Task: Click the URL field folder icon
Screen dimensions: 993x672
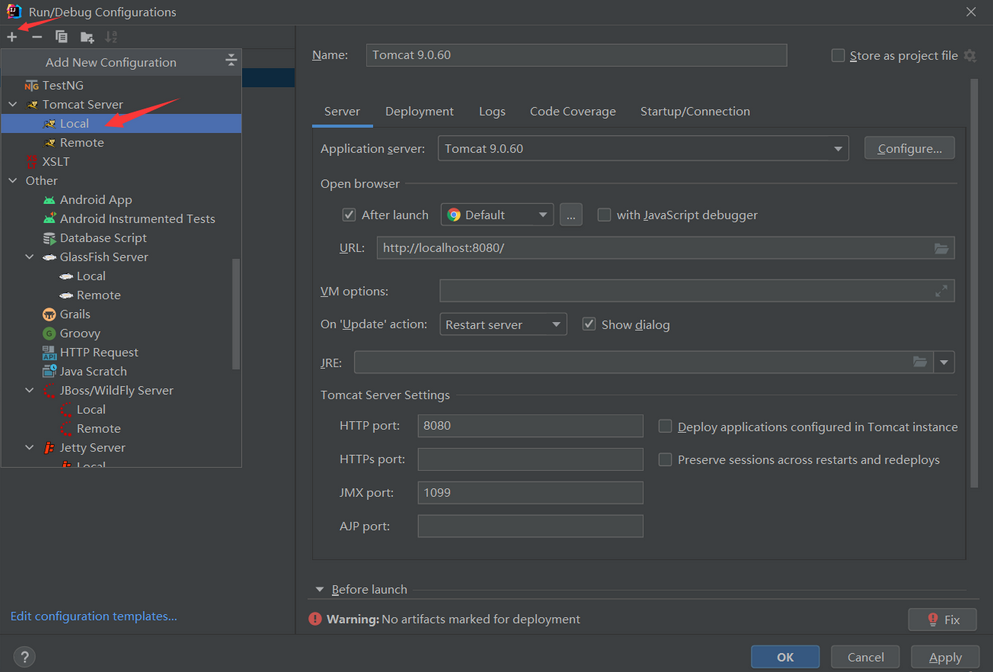Action: 941,248
